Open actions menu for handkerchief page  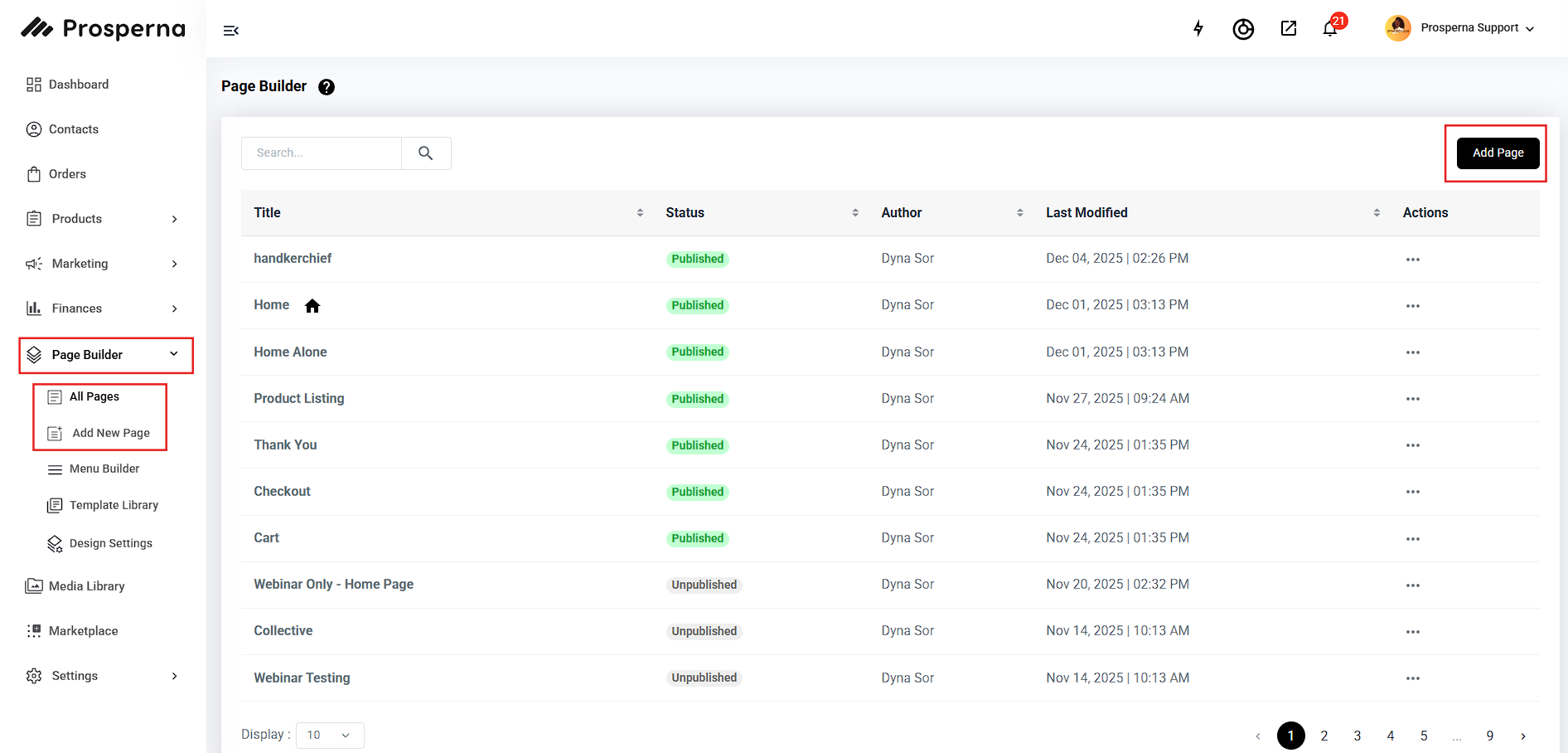tap(1413, 260)
